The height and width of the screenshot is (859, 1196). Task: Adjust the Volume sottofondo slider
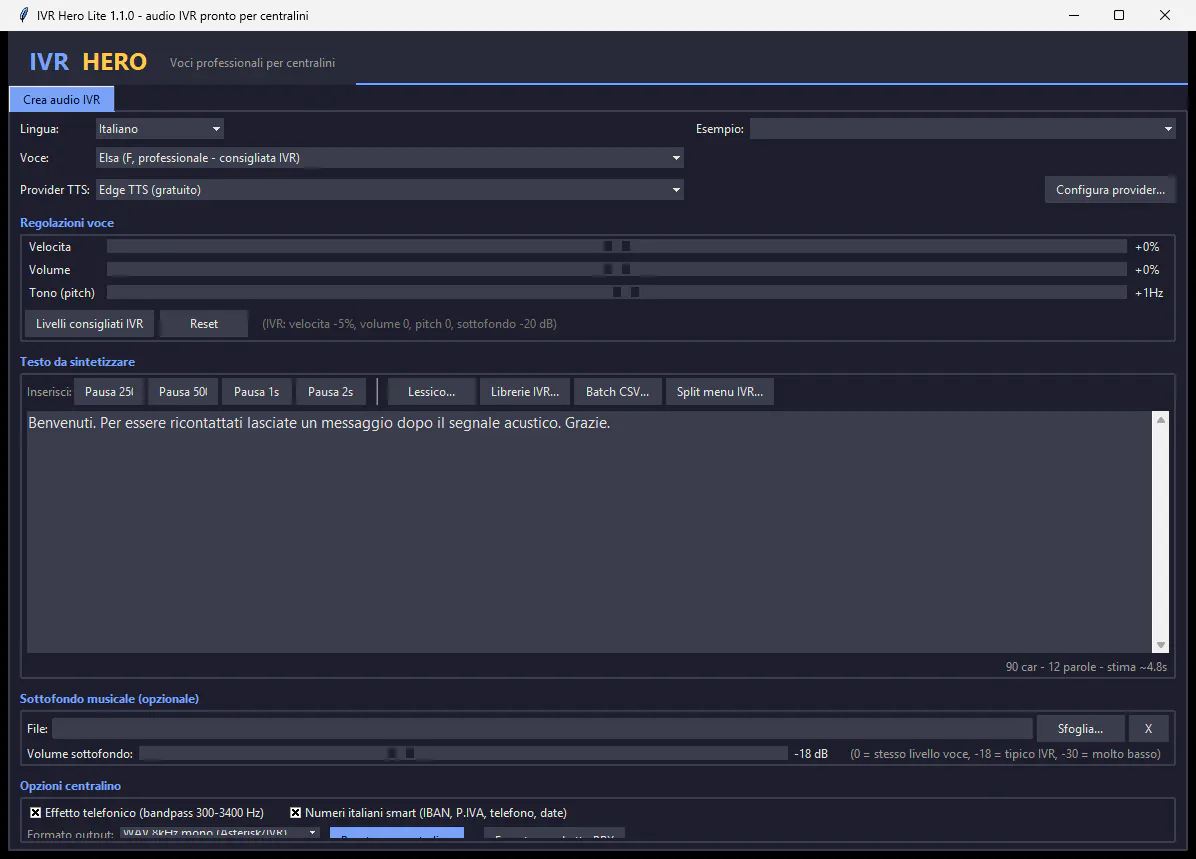pos(464,754)
